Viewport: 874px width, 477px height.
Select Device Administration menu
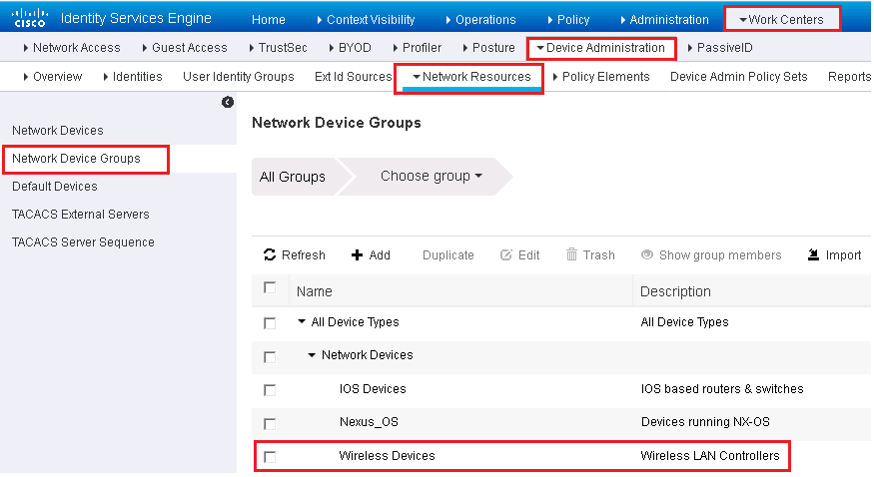point(600,48)
